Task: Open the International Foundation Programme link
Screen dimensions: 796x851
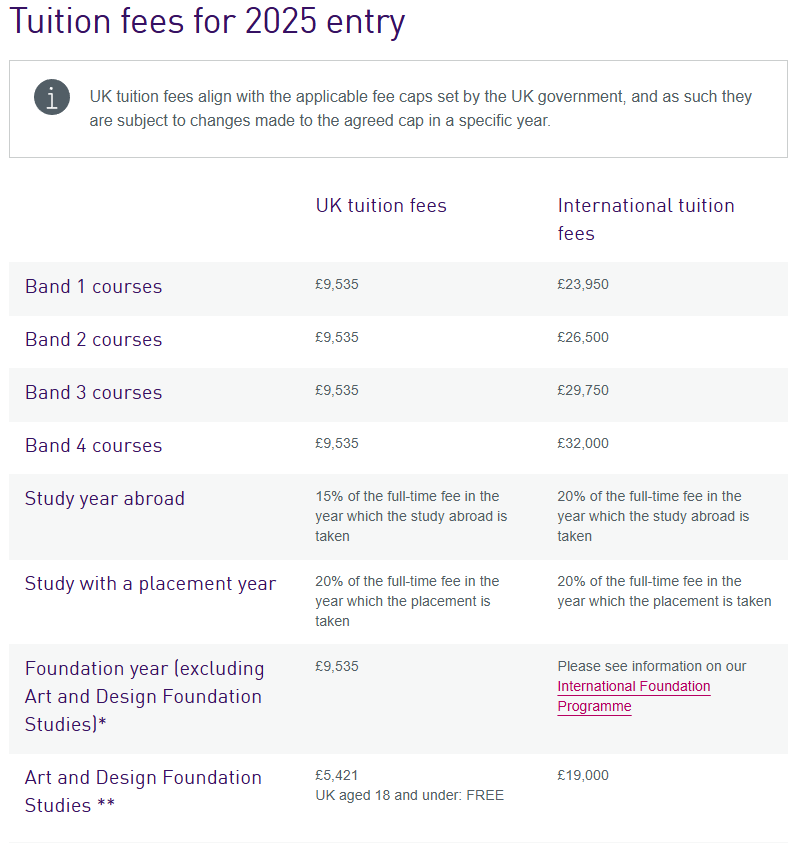Action: pos(633,697)
